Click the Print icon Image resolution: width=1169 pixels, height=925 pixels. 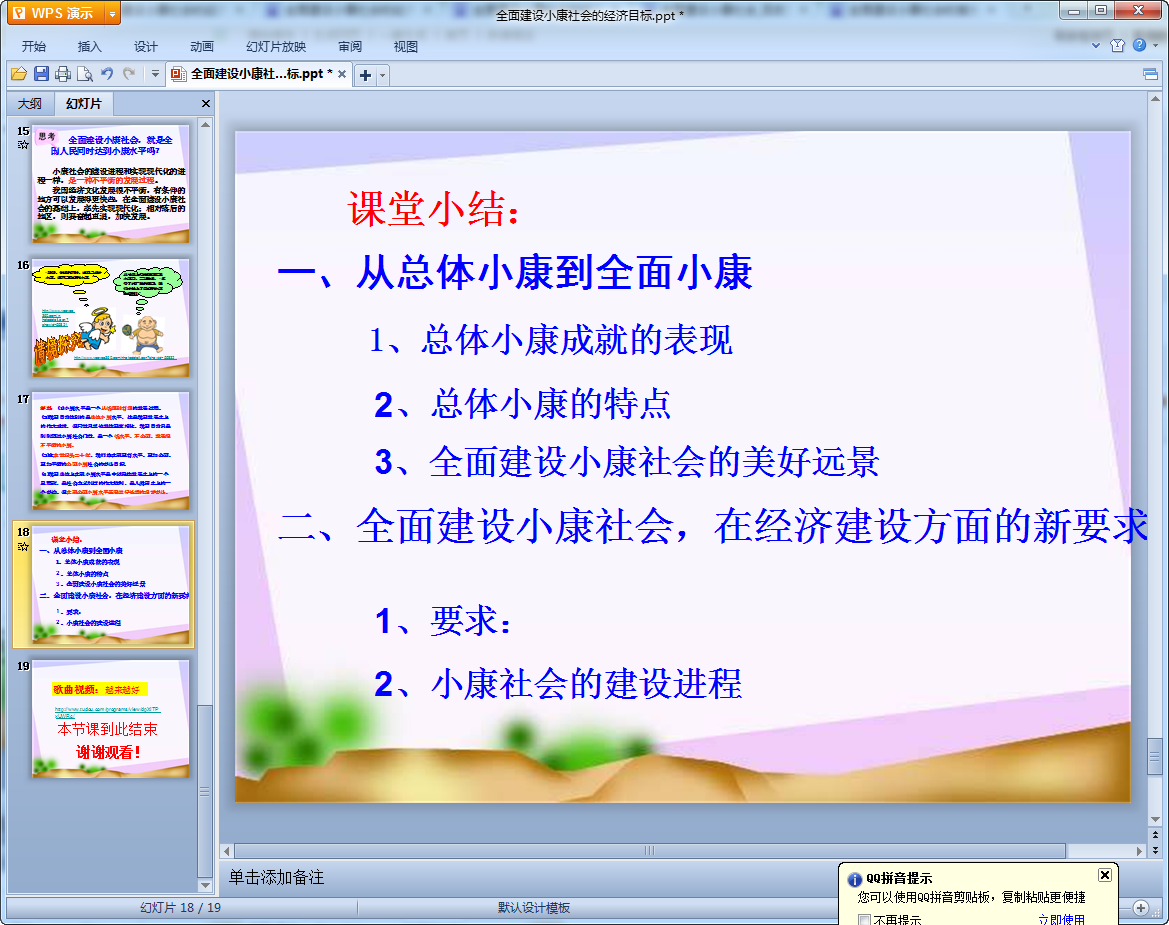(63, 74)
